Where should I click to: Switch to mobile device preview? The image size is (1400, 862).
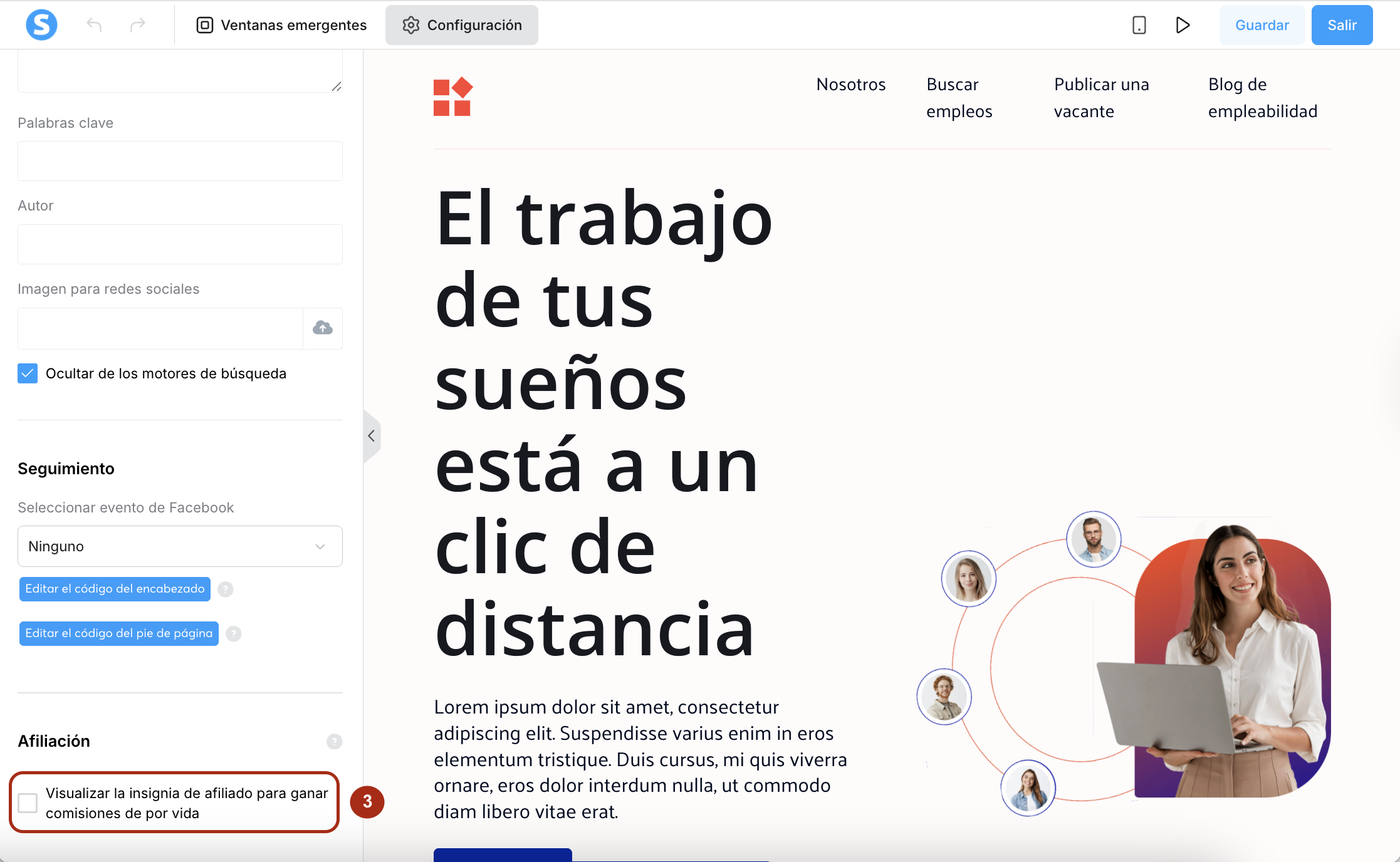tap(1139, 25)
